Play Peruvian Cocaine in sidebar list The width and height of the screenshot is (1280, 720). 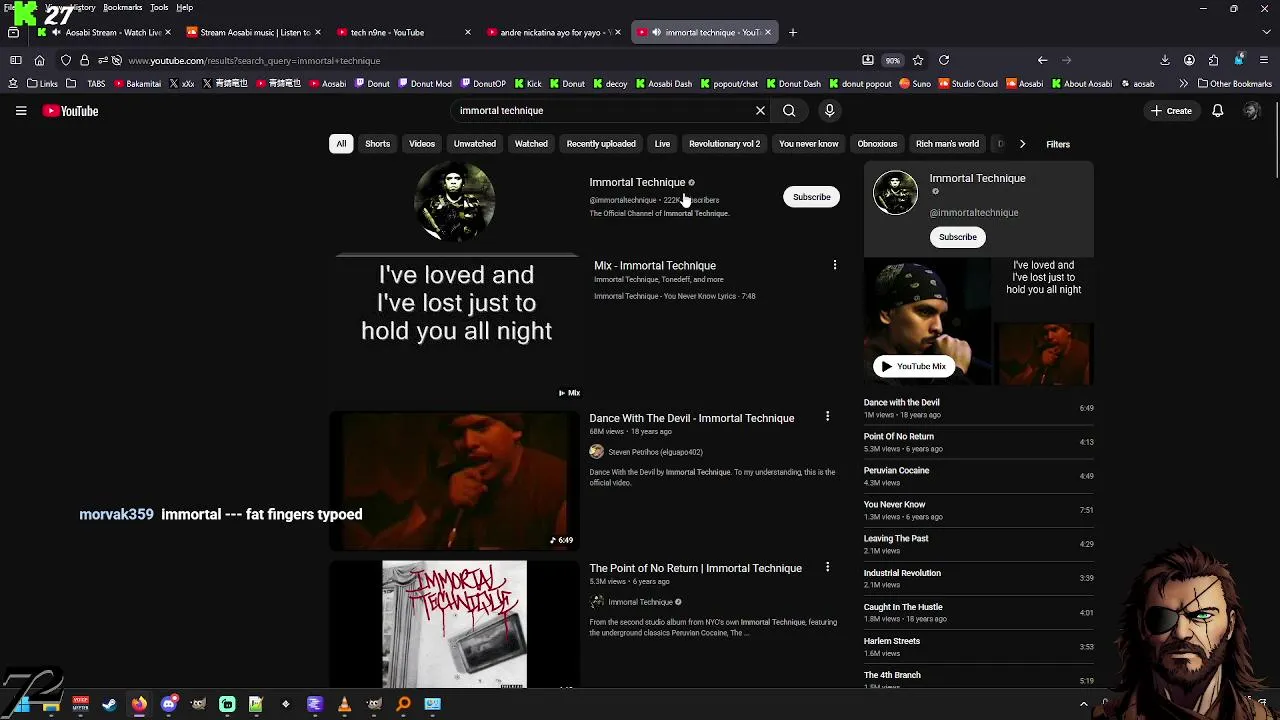pos(978,476)
